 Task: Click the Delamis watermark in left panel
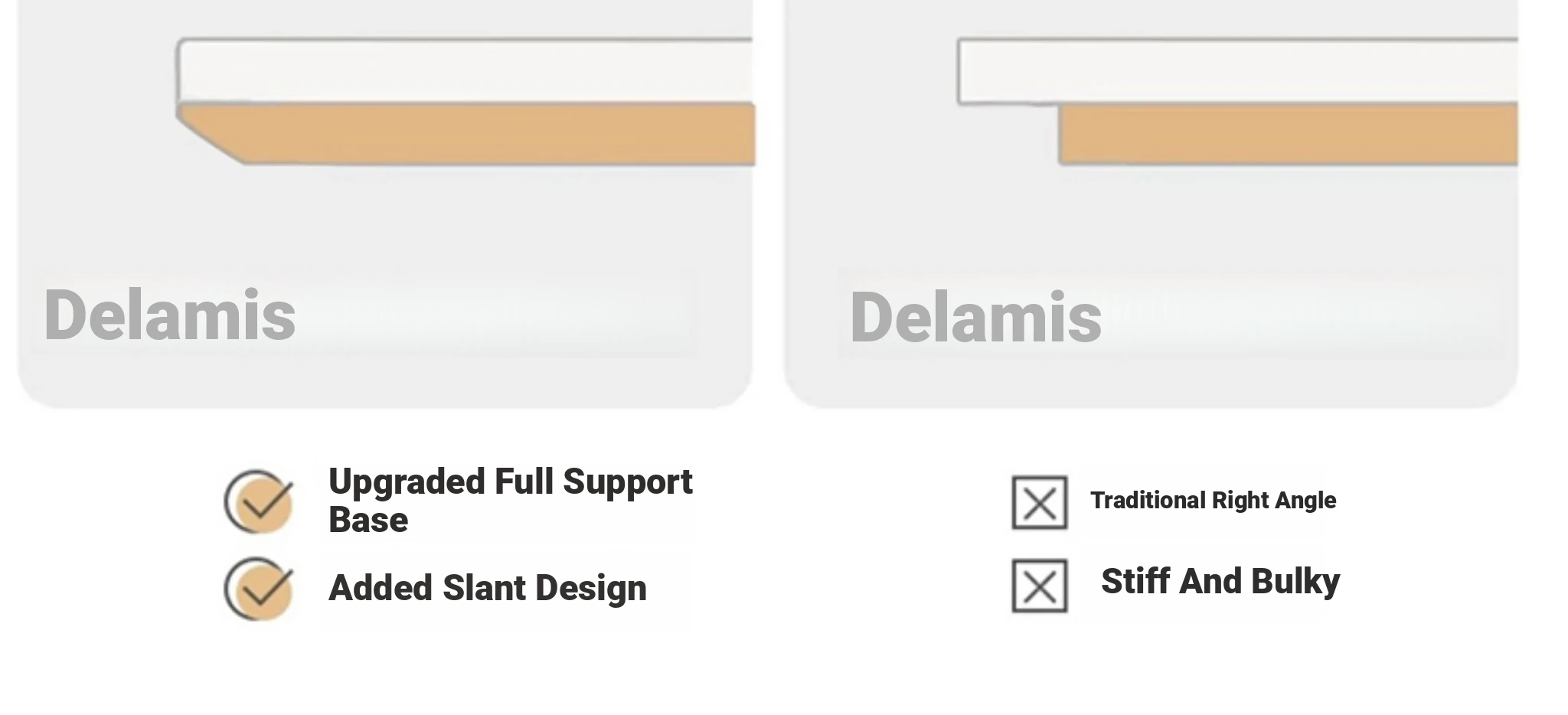pos(169,315)
